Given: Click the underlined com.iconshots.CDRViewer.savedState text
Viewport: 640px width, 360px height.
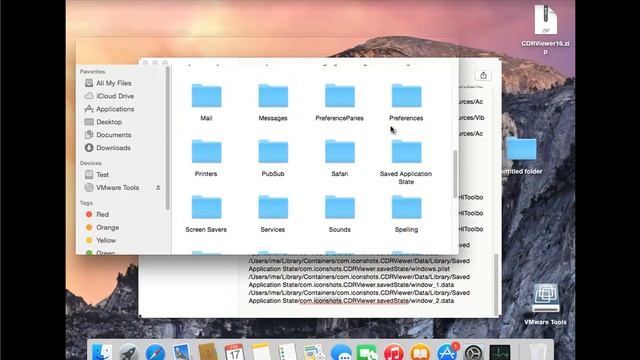Looking at the screenshot, I should tap(354, 301).
